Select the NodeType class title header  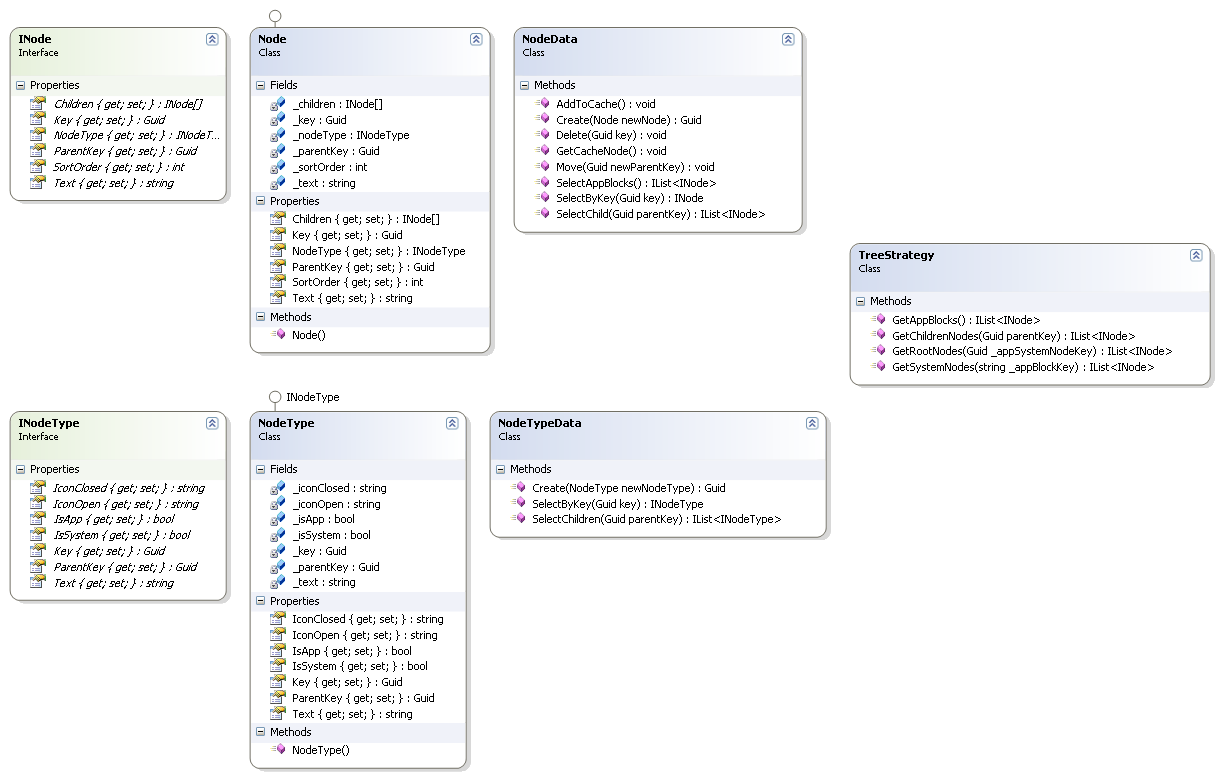pos(286,423)
